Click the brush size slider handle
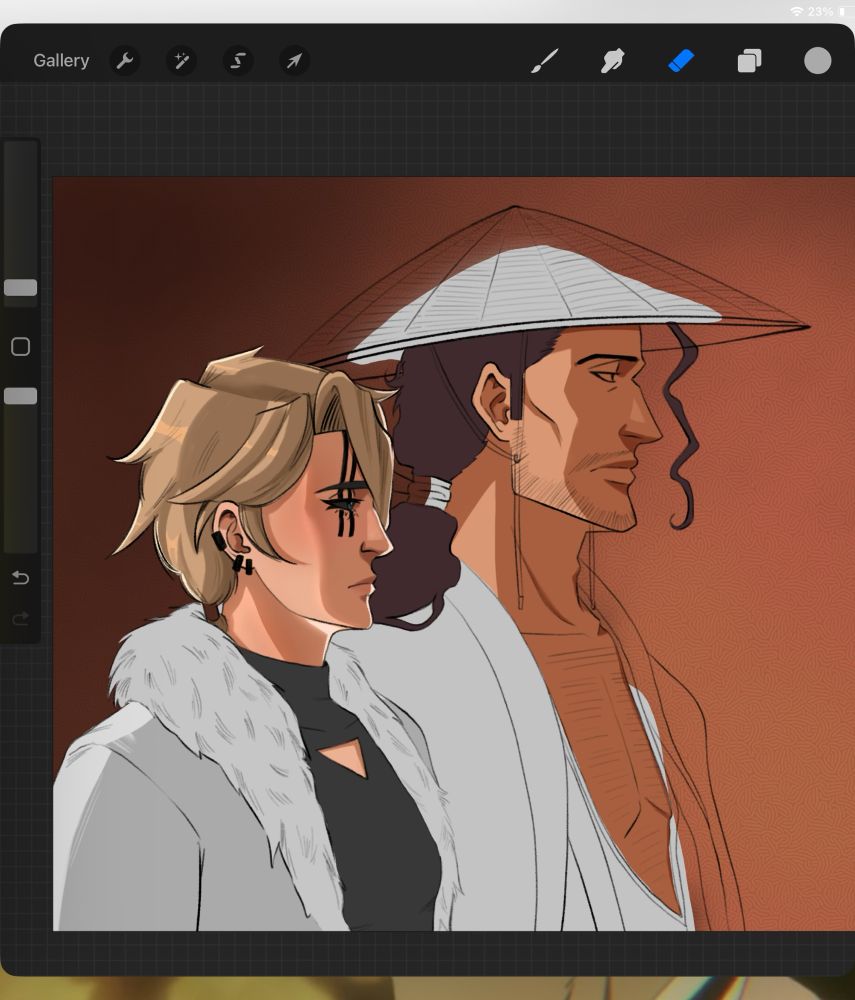The width and height of the screenshot is (855, 1000). (20, 288)
